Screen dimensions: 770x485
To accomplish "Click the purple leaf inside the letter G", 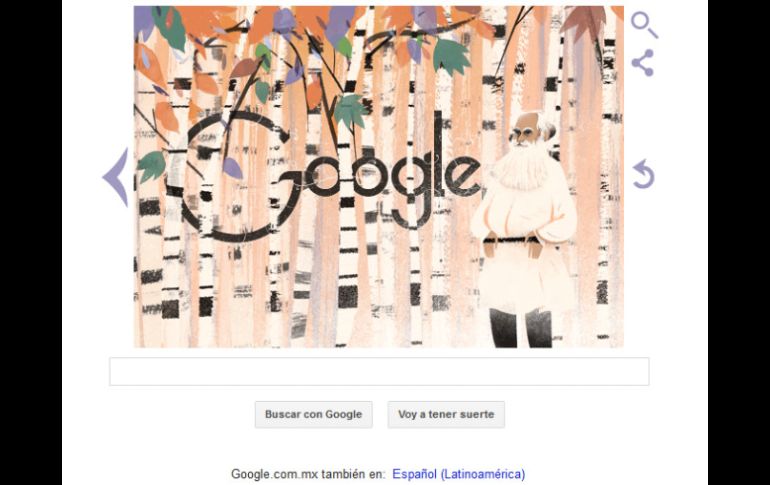I will (x=232, y=168).
